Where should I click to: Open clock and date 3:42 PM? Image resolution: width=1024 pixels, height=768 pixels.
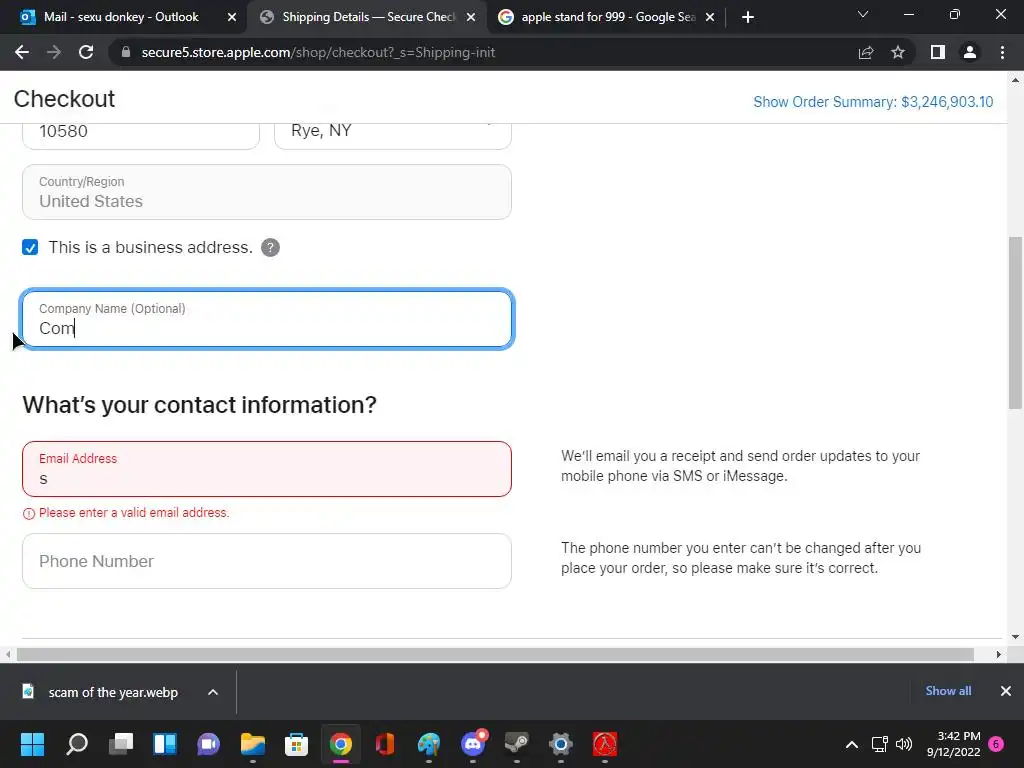(x=953, y=744)
